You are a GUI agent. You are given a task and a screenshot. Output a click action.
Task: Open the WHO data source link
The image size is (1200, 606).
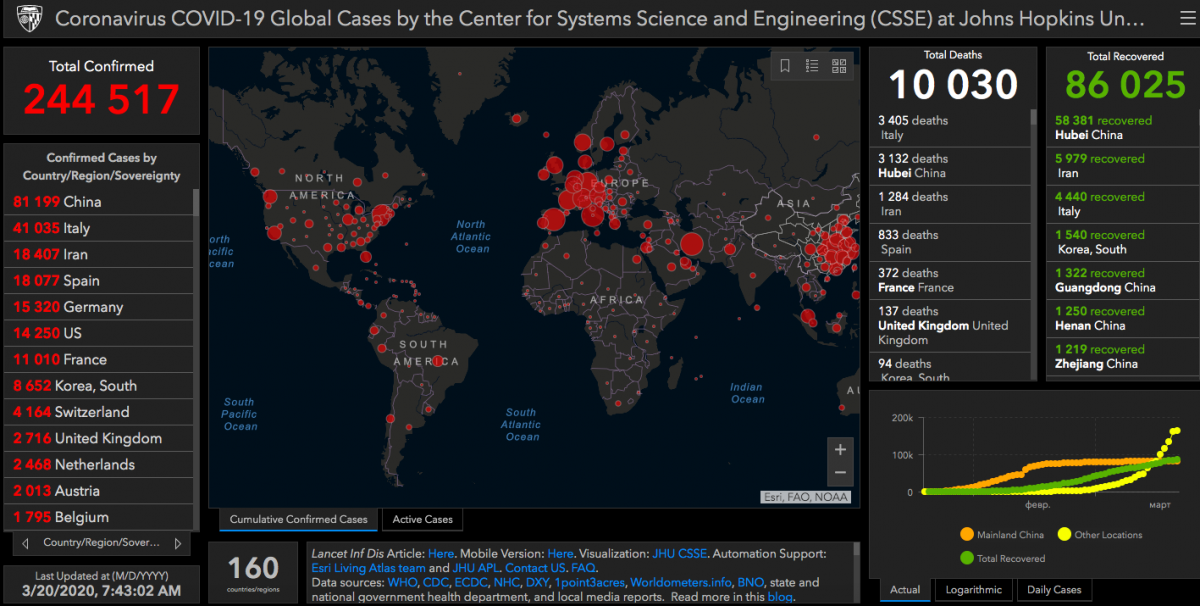click(x=403, y=582)
